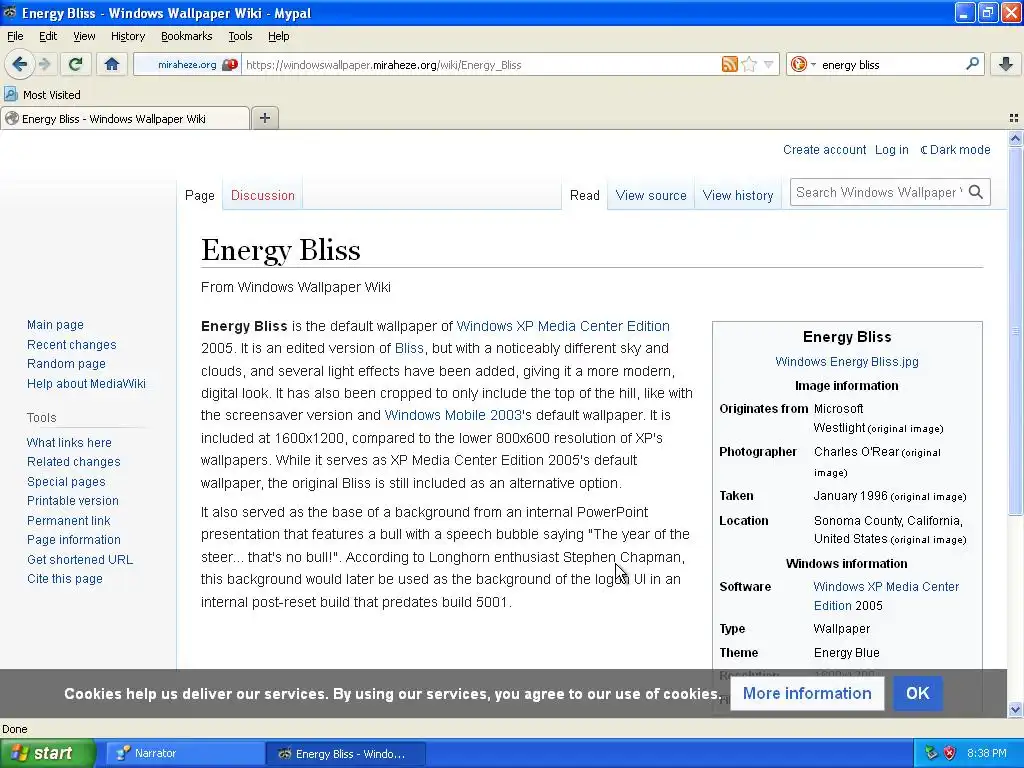Select the Energy Bliss browser tab
The height and width of the screenshot is (768, 1024).
tap(125, 119)
